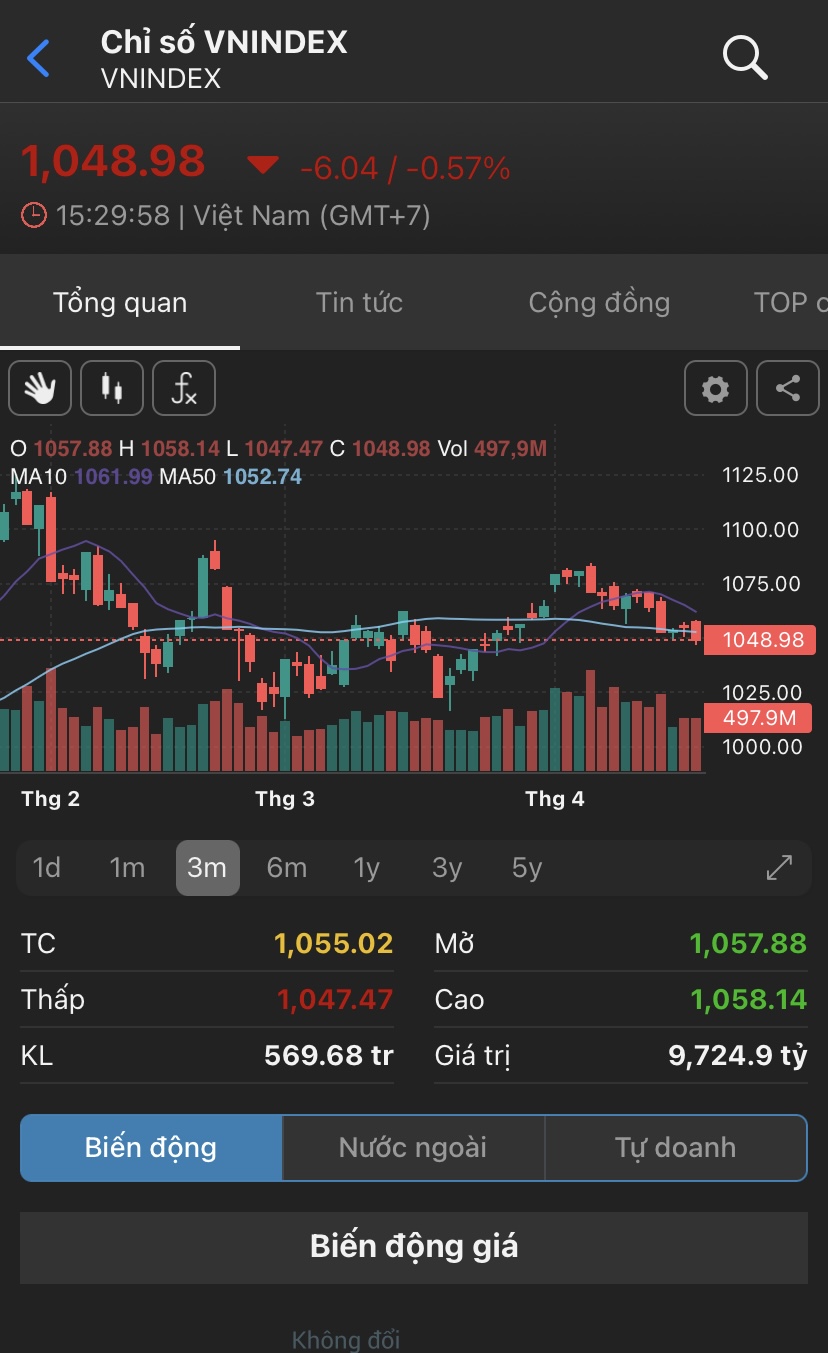Open chart settings gear
828x1353 pixels.
pos(715,388)
